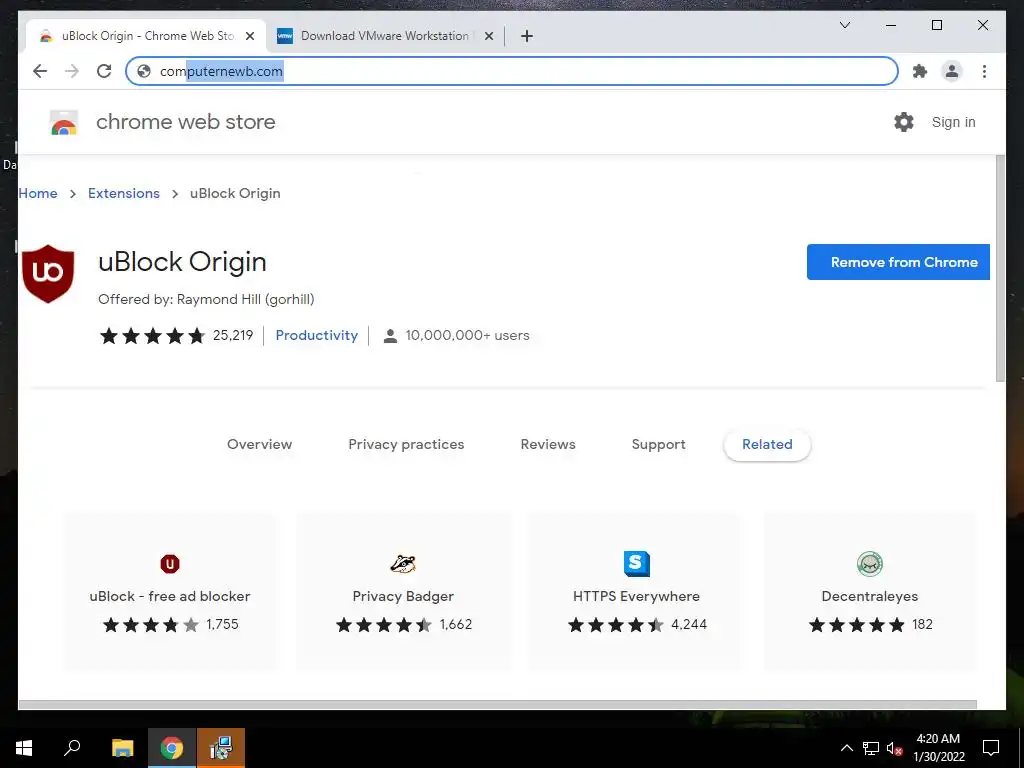This screenshot has height=768, width=1024.
Task: Click the vertical page scrollbar
Action: (1000, 268)
